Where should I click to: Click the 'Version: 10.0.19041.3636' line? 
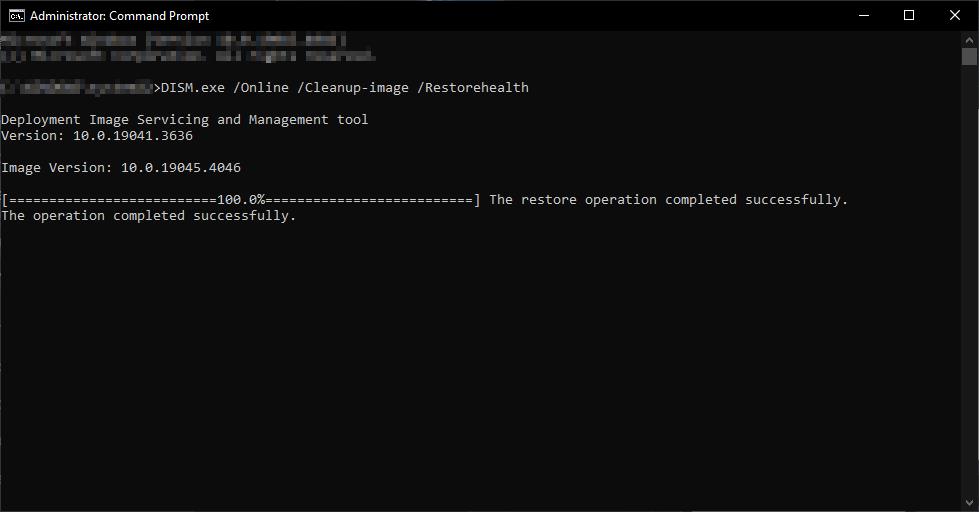pyautogui.click(x=97, y=136)
